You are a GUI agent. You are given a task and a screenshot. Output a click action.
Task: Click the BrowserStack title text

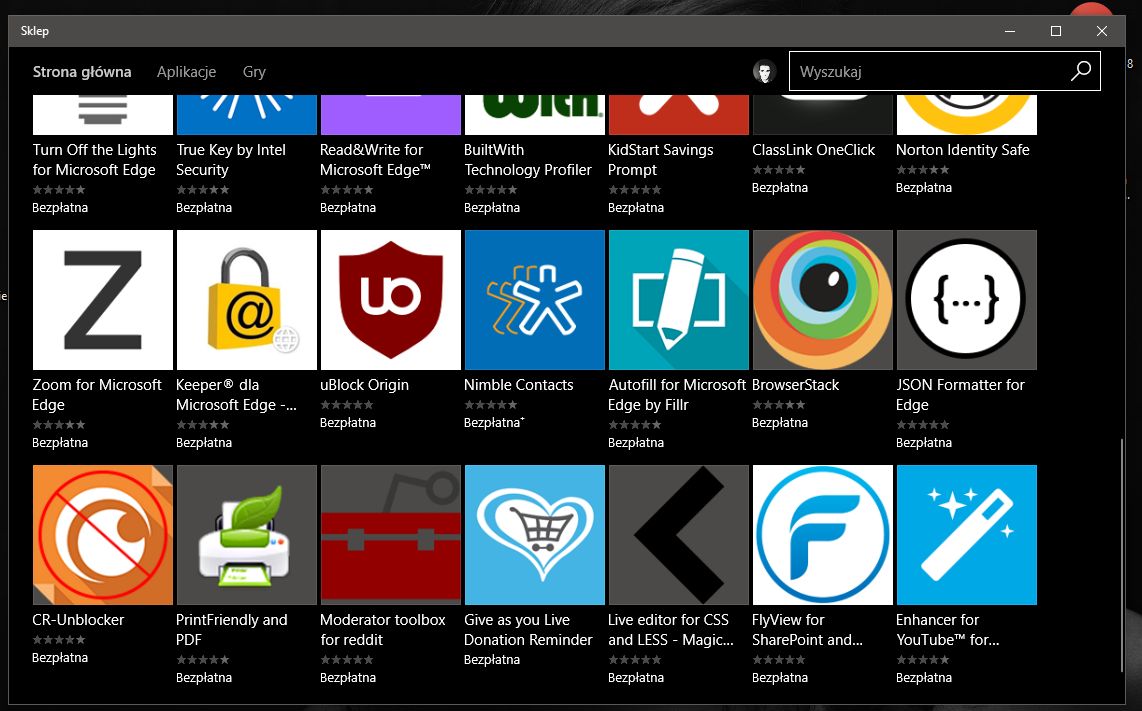point(795,385)
